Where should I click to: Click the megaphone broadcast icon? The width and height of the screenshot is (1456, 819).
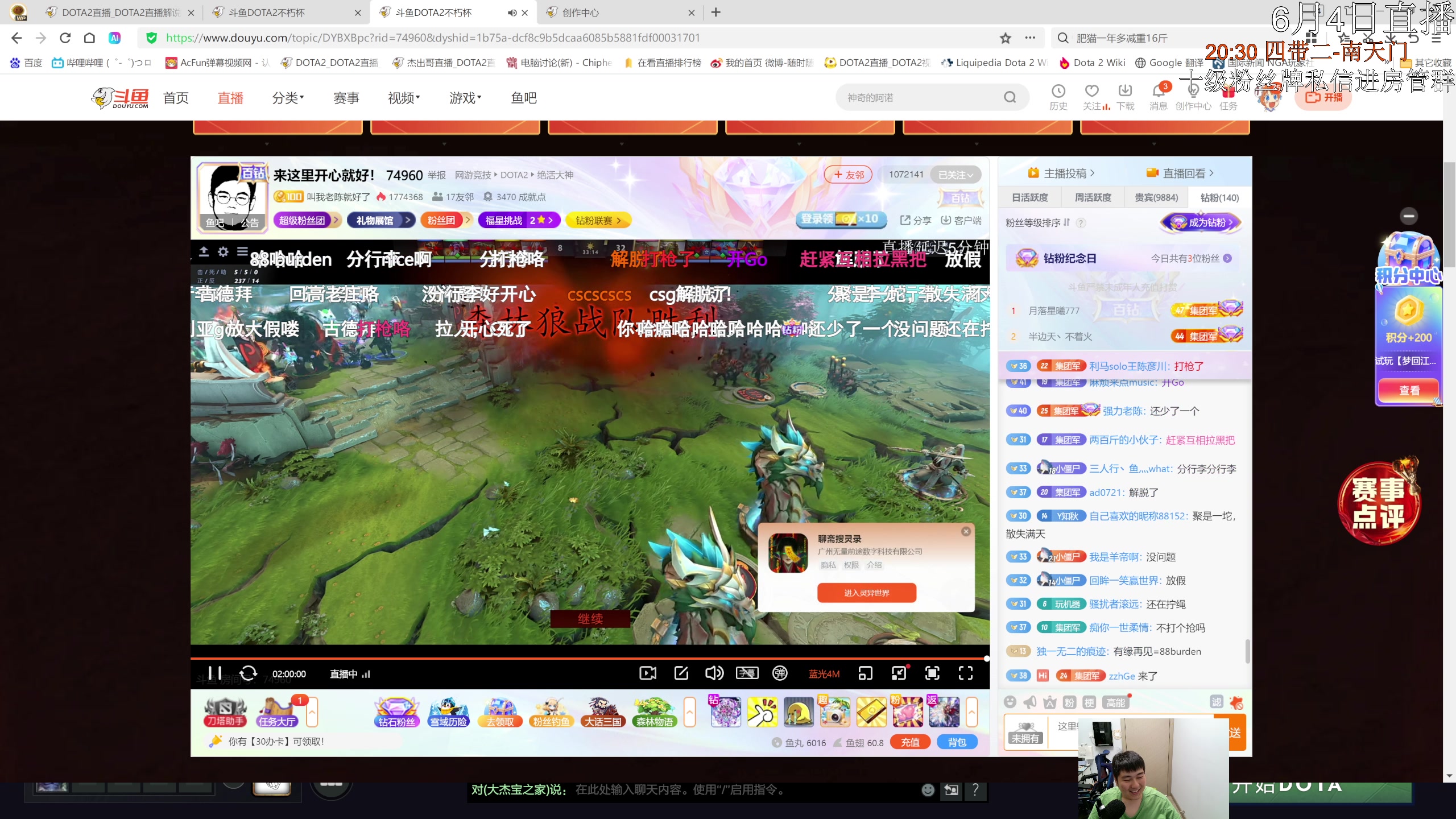click(x=1030, y=702)
